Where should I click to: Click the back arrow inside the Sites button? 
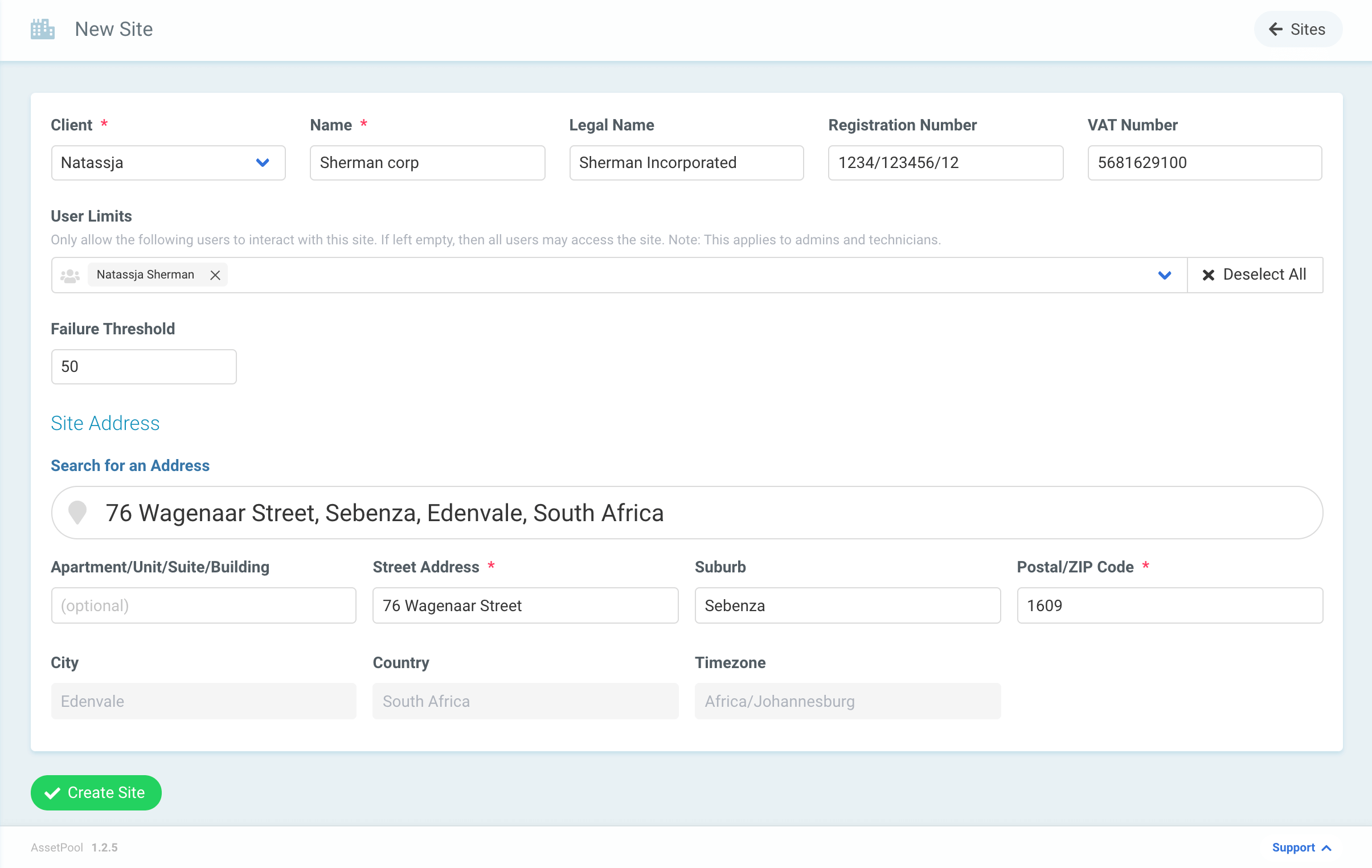click(x=1276, y=29)
